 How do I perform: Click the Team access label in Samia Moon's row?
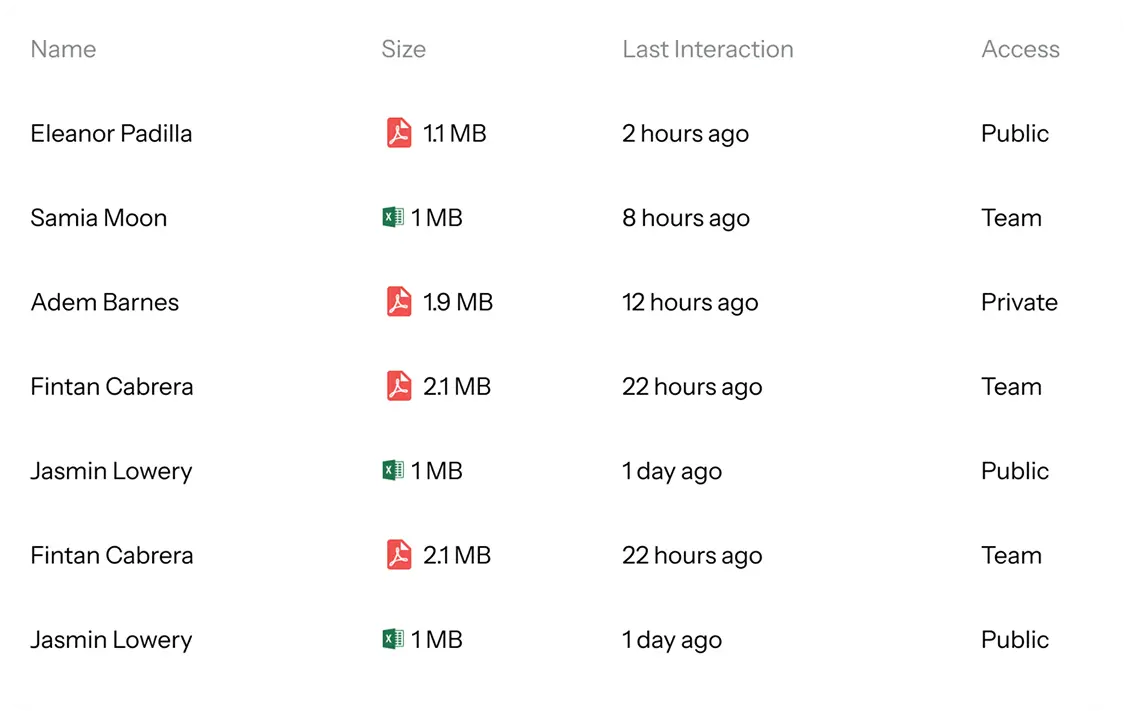[1011, 218]
